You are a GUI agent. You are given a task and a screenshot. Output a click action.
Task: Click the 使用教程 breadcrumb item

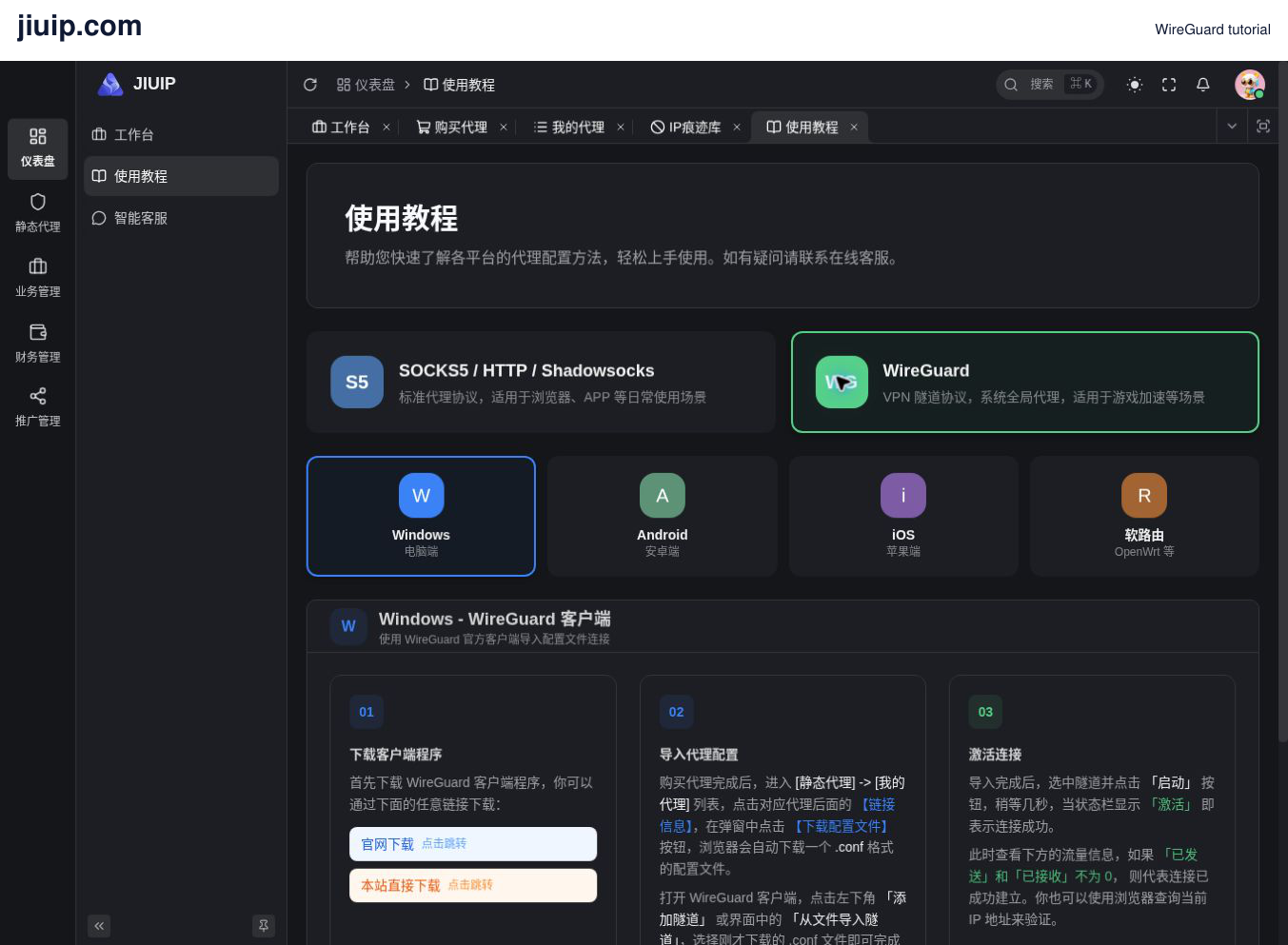[459, 85]
